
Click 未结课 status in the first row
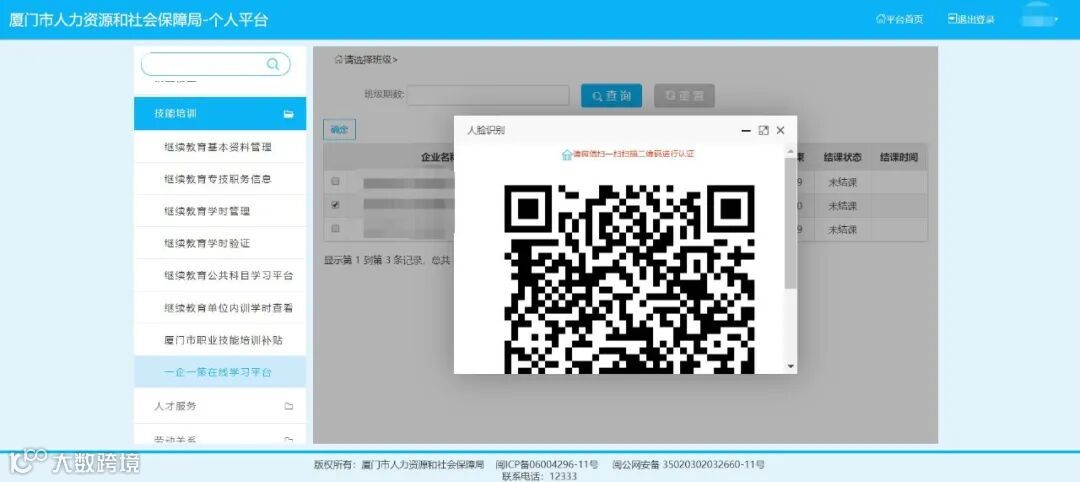pyautogui.click(x=842, y=182)
